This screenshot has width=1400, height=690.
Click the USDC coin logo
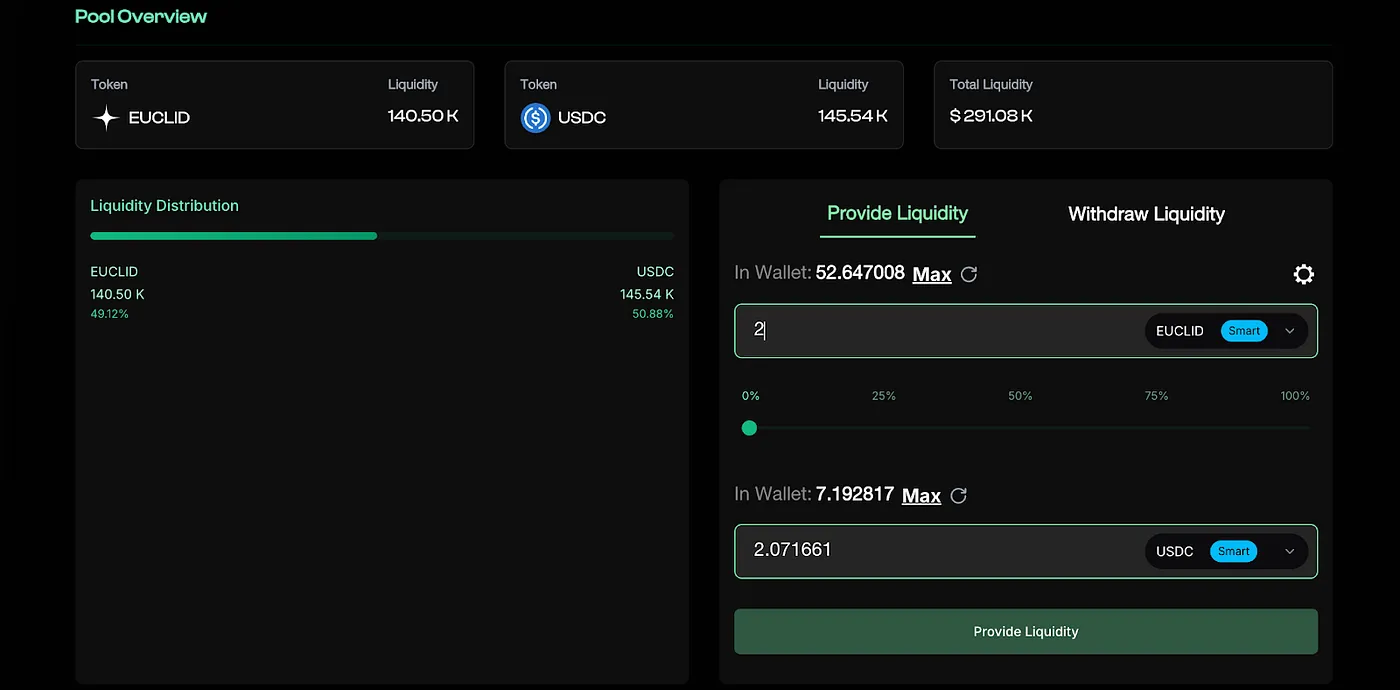(x=536, y=118)
